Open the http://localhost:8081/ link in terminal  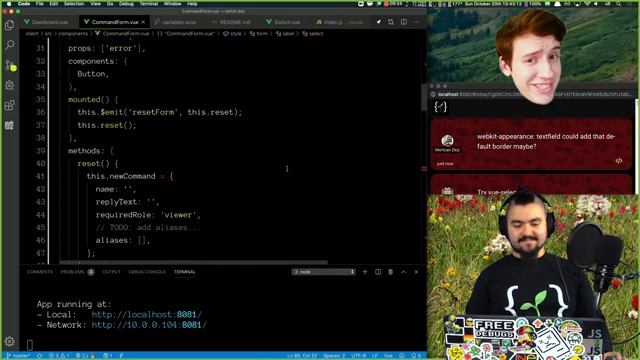point(147,315)
